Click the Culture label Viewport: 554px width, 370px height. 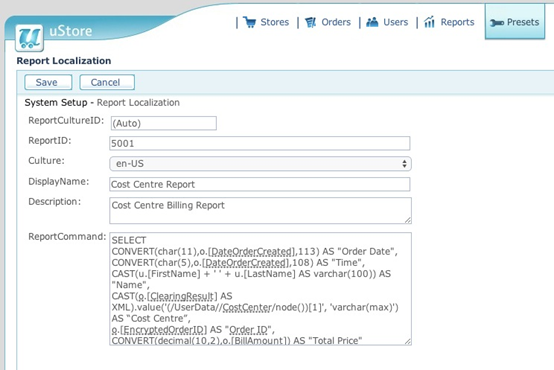click(x=46, y=161)
